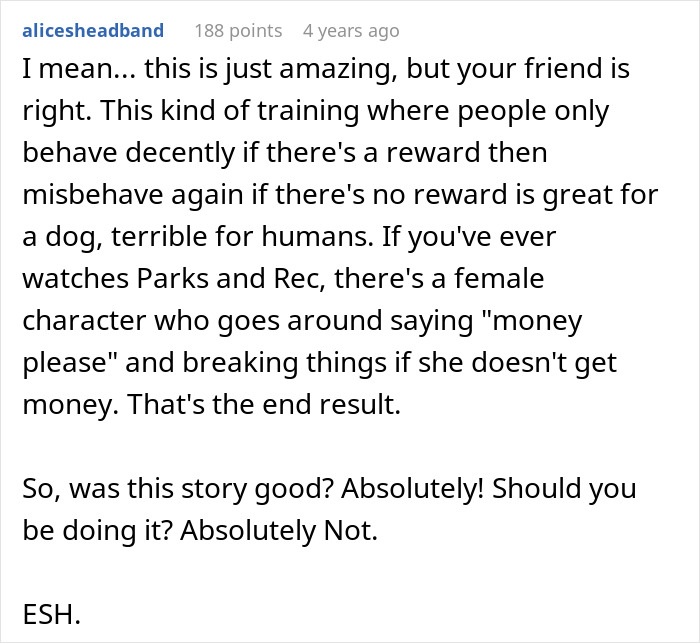Click the 188 points score

coord(238,31)
